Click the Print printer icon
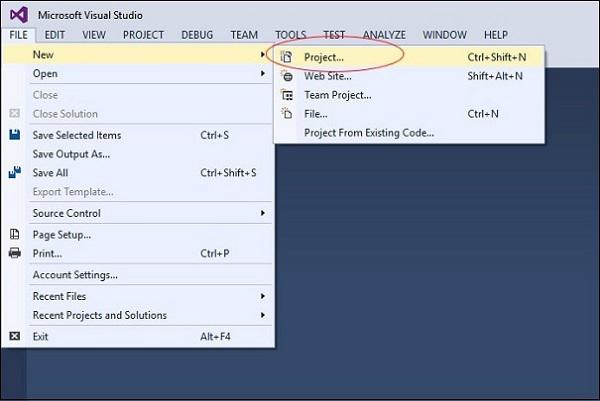 click(15, 253)
